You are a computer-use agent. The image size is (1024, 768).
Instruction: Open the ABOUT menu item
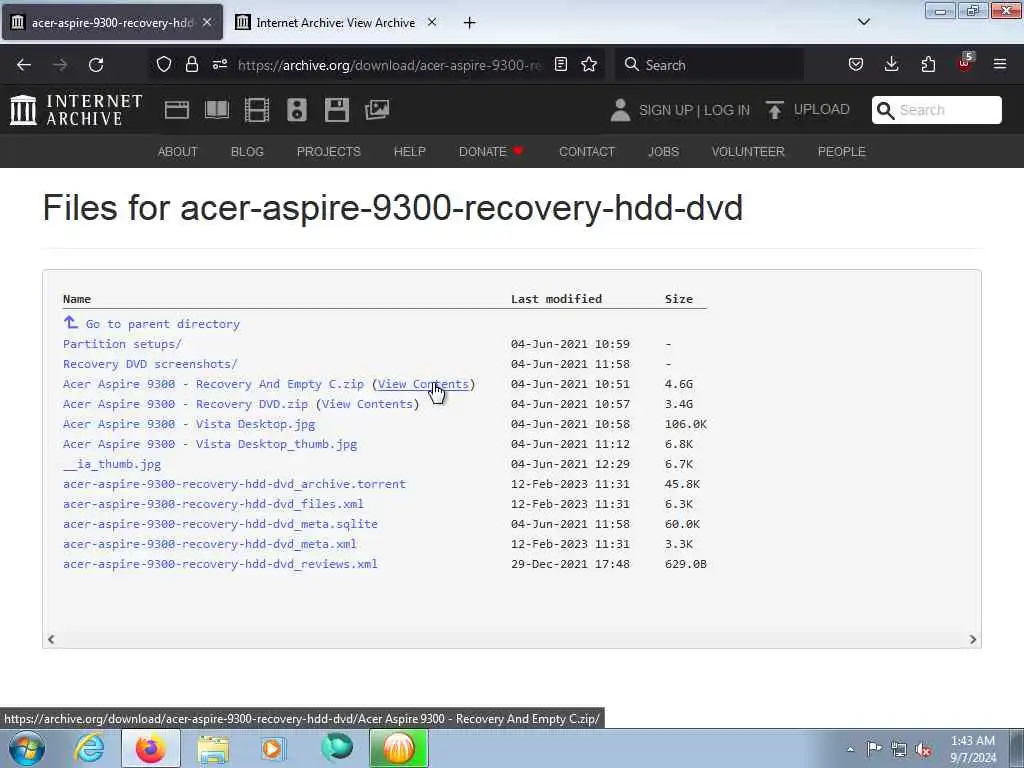click(x=178, y=152)
